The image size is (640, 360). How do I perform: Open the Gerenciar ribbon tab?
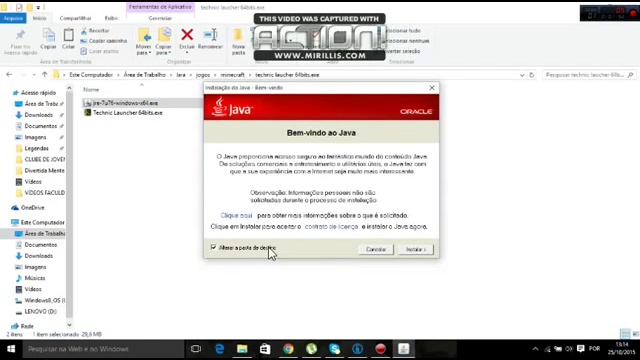[x=160, y=18]
